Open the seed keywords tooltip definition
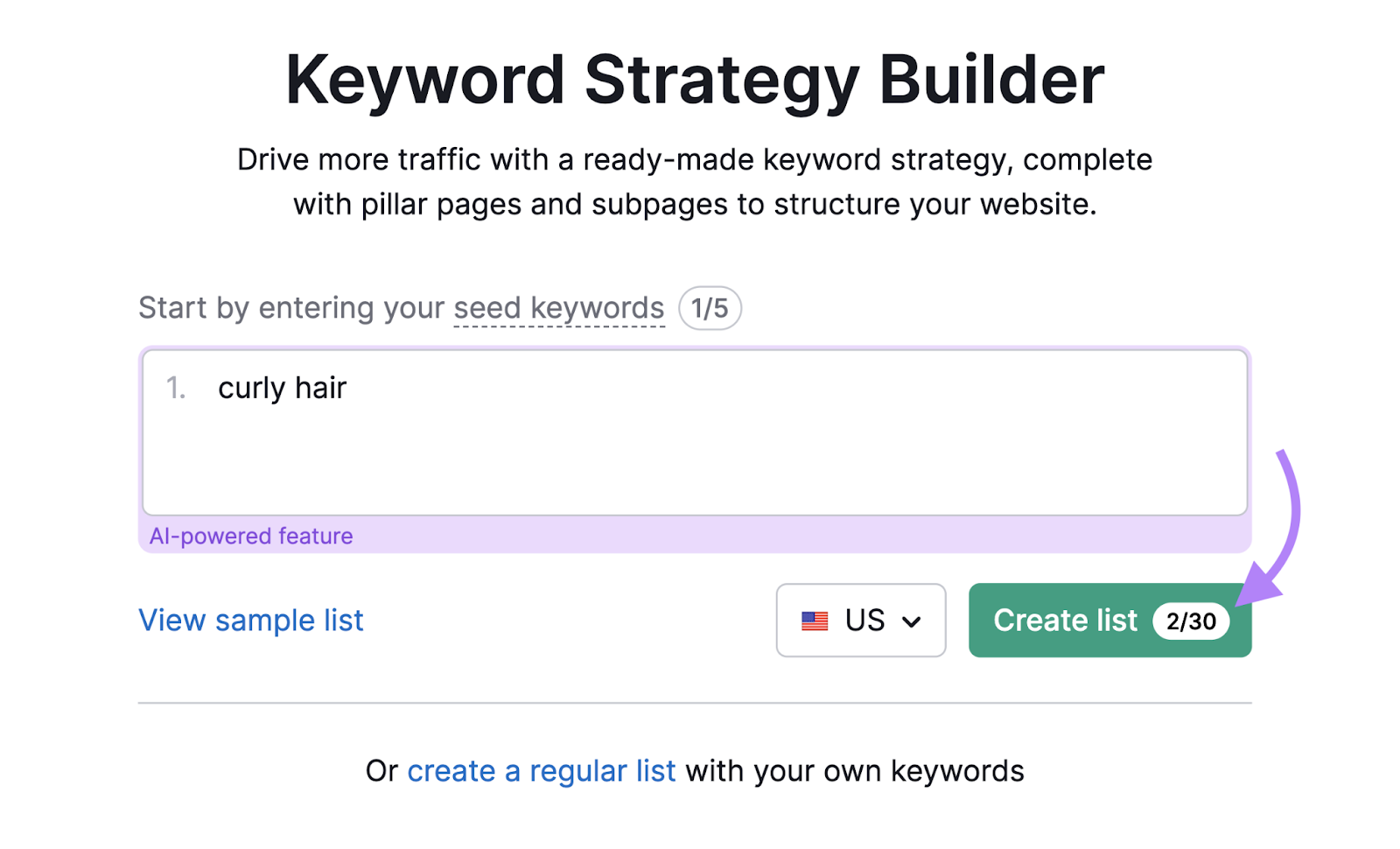The image size is (1400, 849). point(557,307)
